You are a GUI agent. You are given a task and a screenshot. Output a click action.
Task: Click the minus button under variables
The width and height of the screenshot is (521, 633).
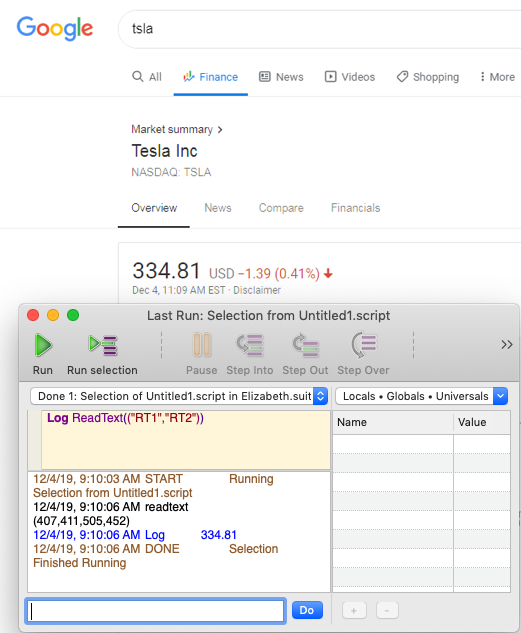point(387,610)
